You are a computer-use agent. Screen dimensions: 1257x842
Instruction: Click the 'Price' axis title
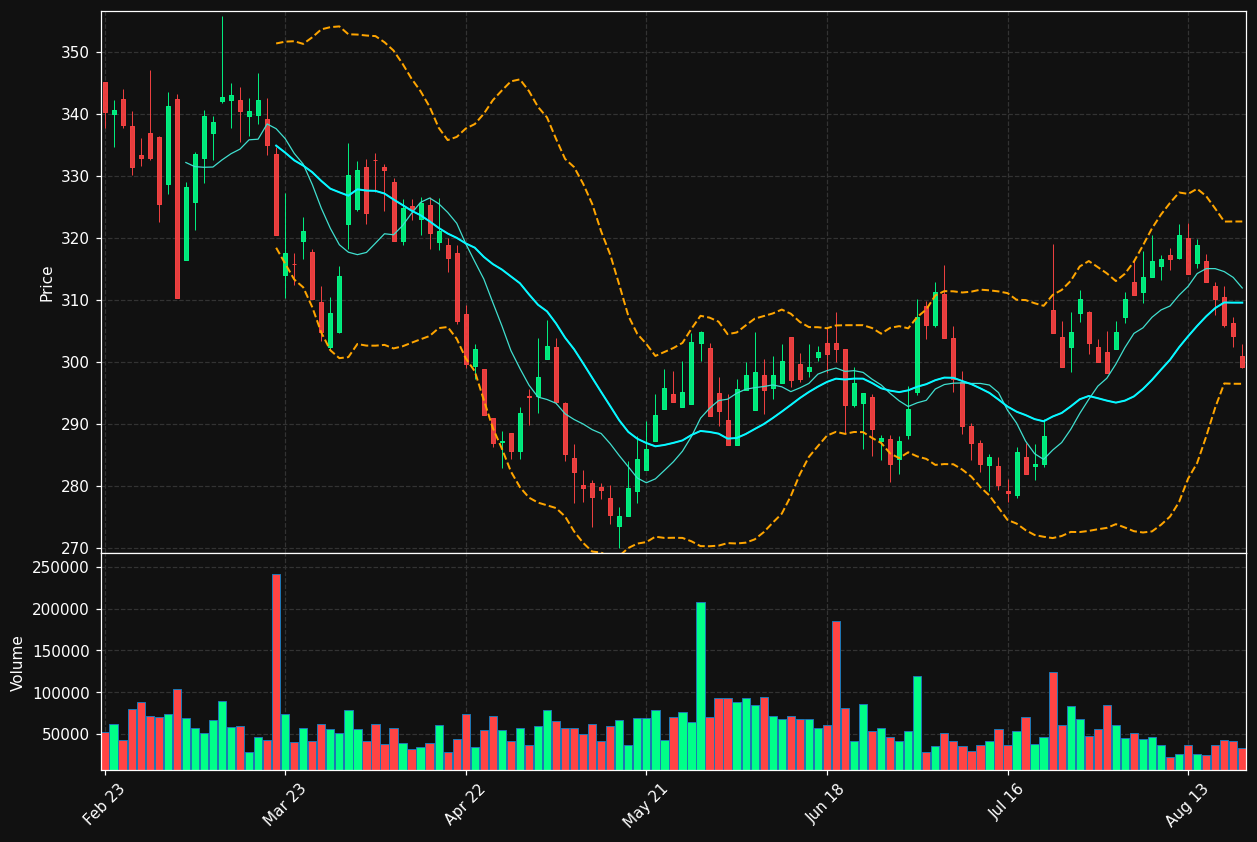[47, 283]
